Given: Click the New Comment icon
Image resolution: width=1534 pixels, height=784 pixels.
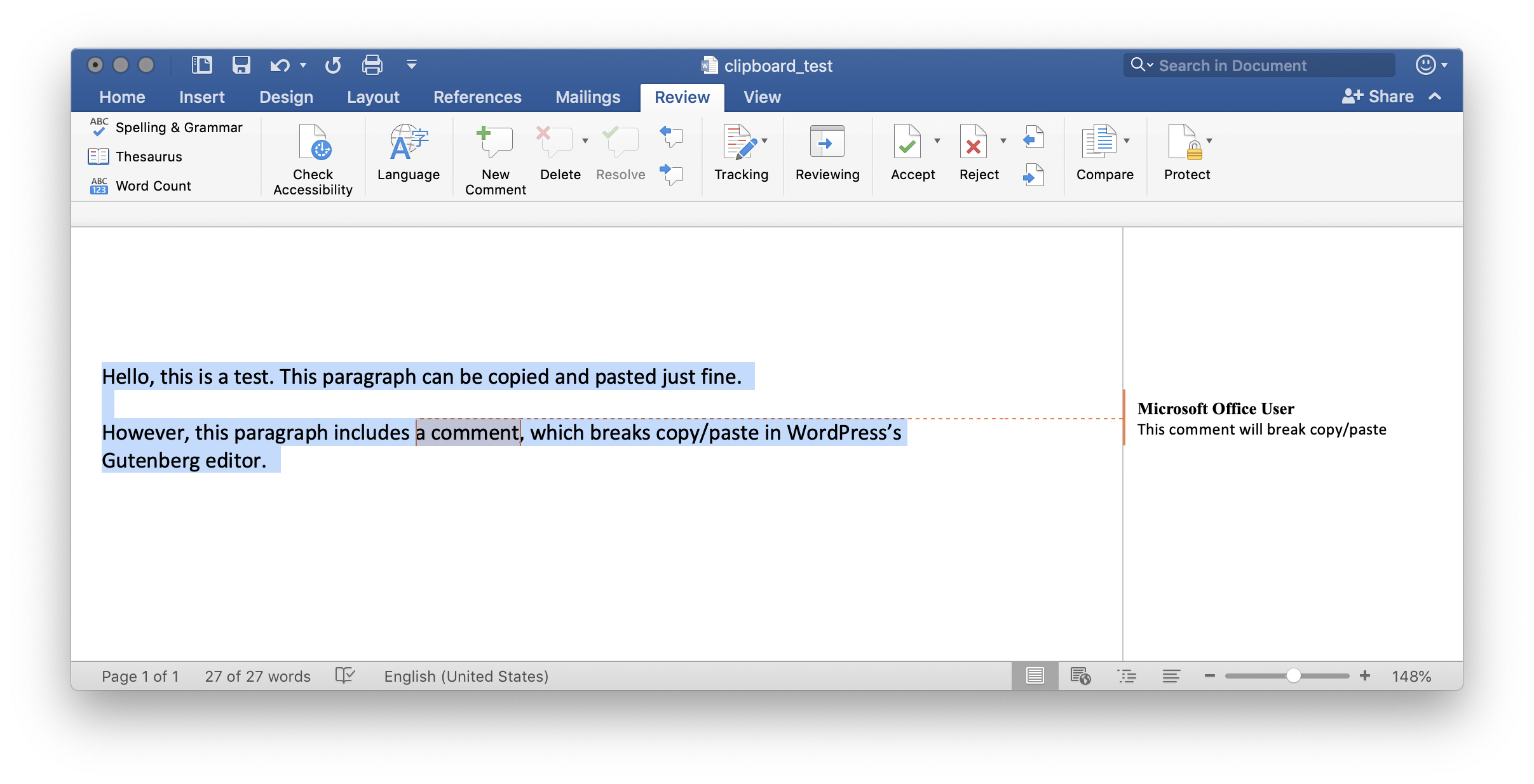Looking at the screenshot, I should [x=495, y=142].
